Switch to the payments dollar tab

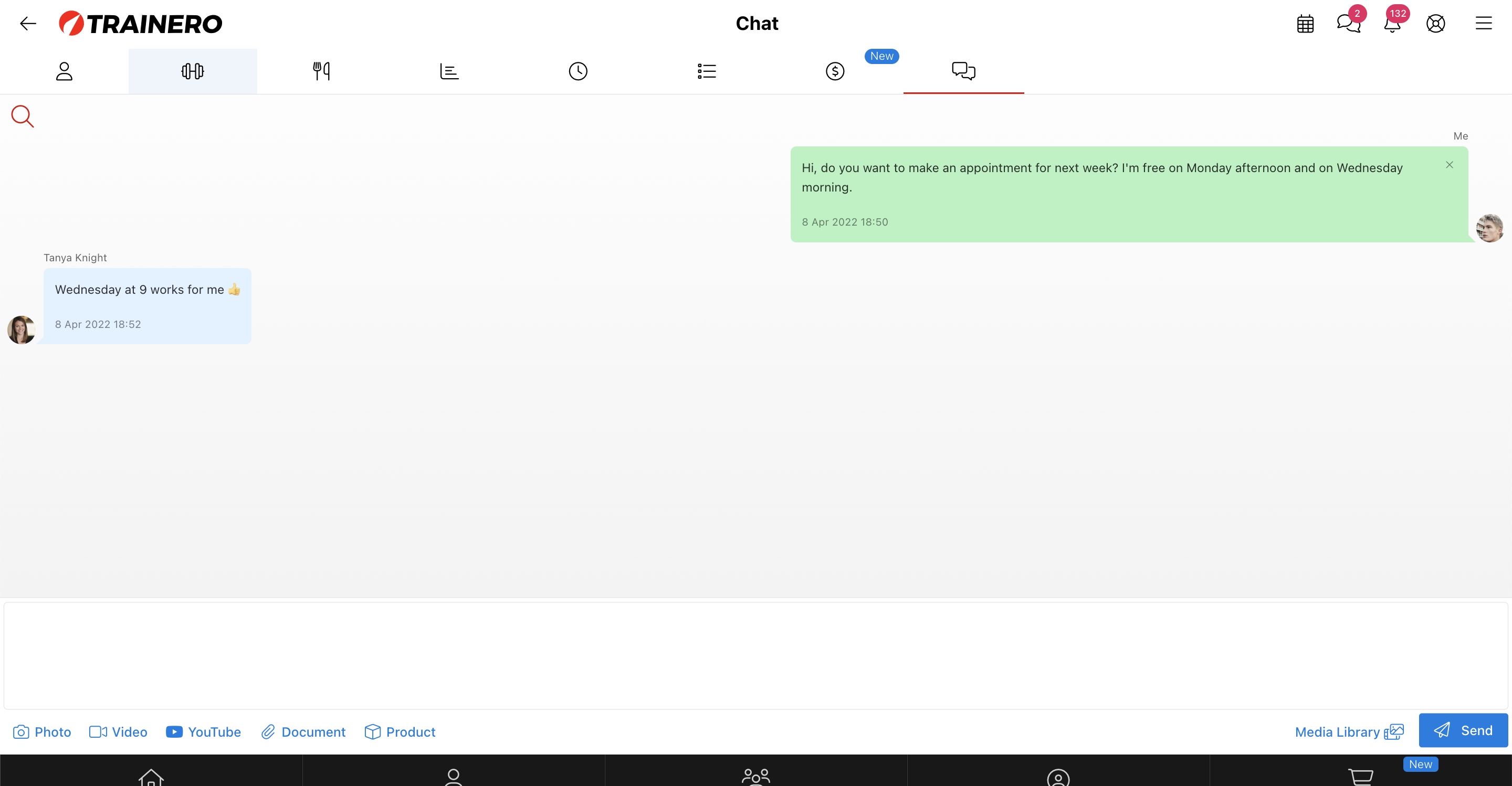[835, 71]
